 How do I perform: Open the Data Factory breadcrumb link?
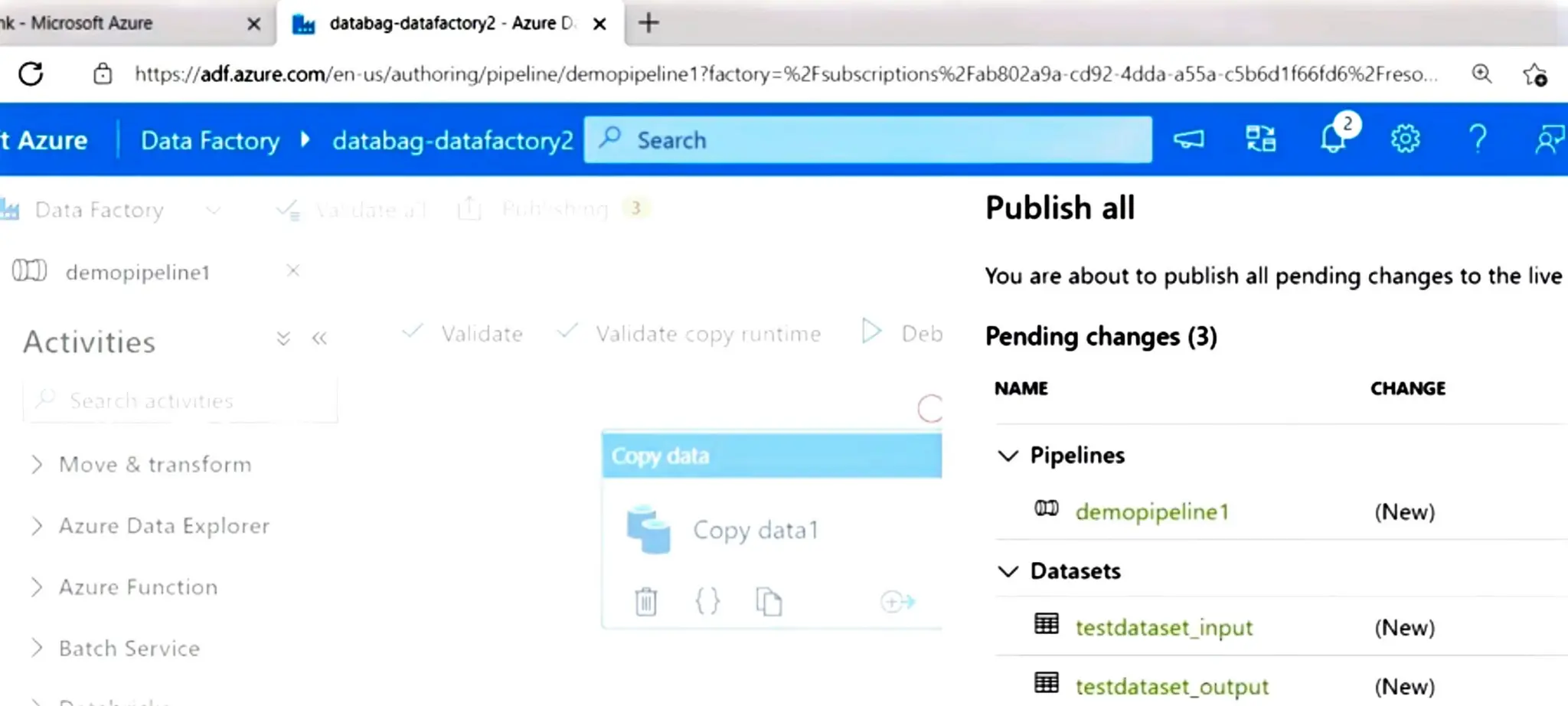pos(210,140)
